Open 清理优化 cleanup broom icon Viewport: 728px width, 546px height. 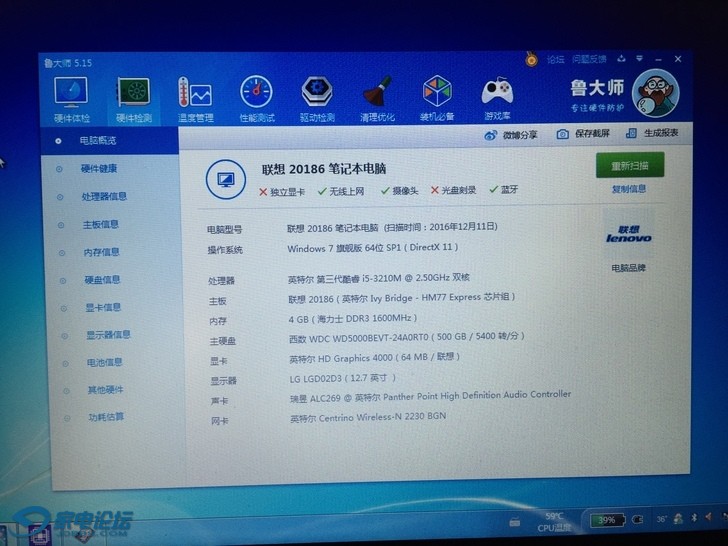(x=377, y=98)
